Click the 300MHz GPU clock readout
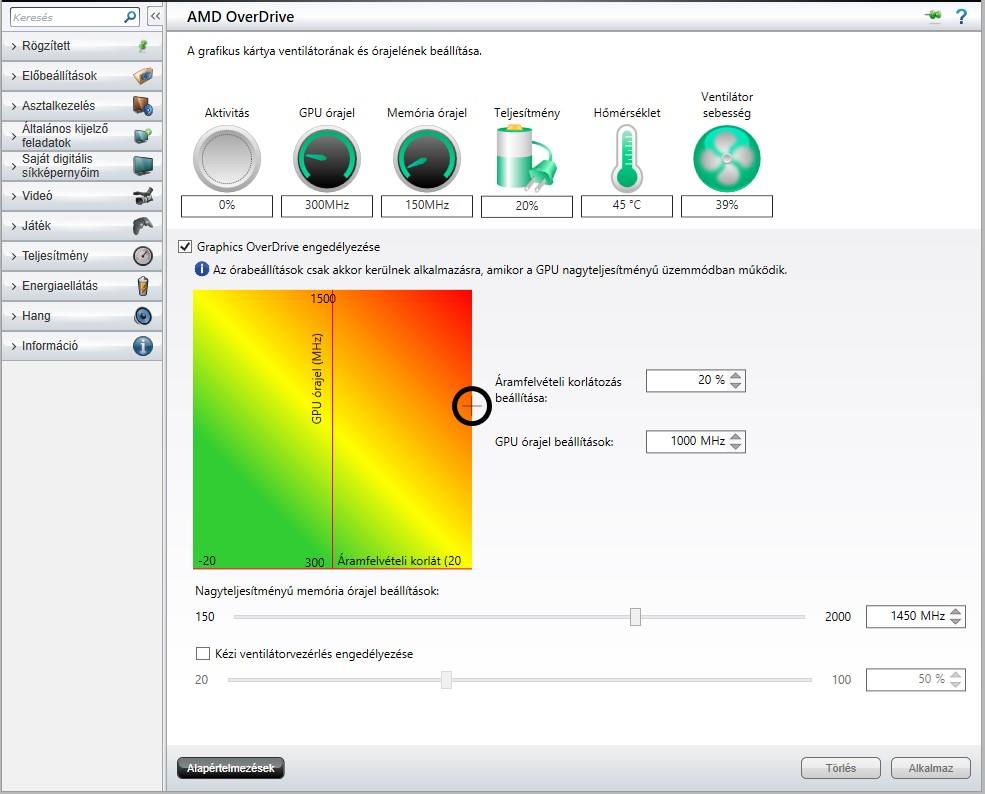This screenshot has width=985, height=794. (x=327, y=205)
